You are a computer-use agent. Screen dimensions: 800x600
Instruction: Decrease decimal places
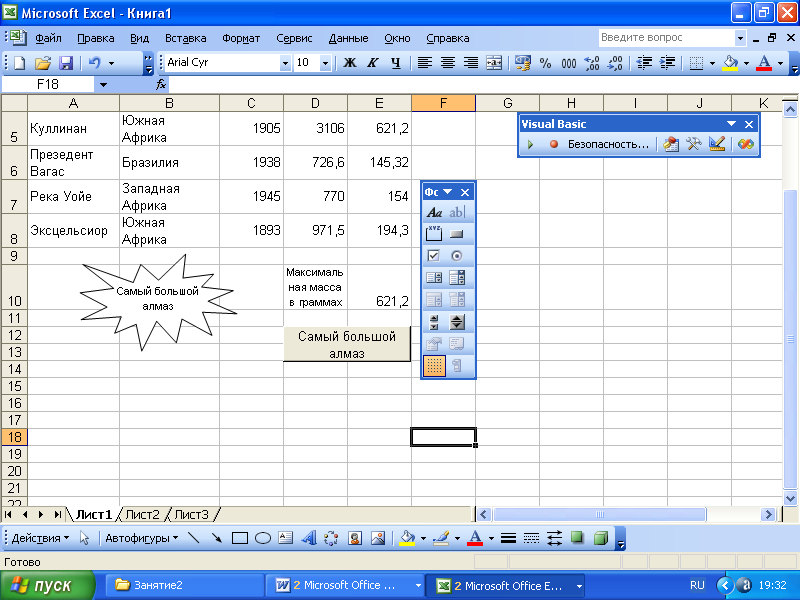615,63
